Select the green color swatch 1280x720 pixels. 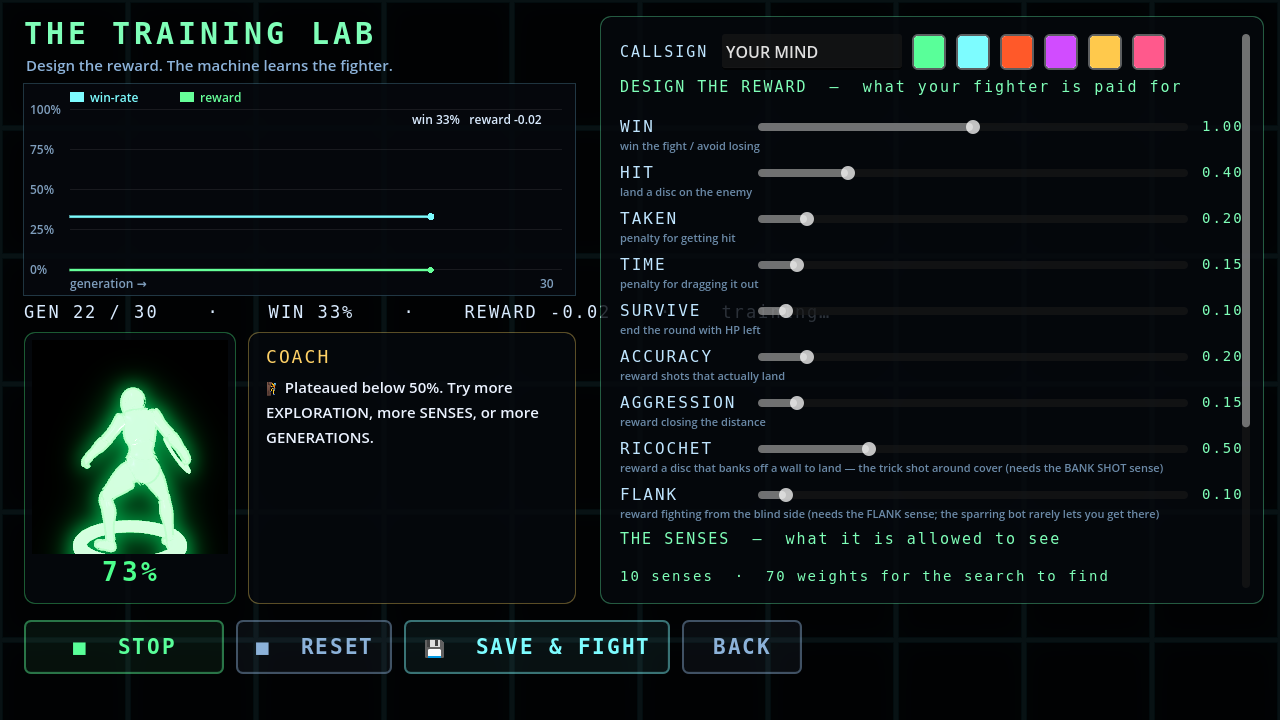pos(929,52)
